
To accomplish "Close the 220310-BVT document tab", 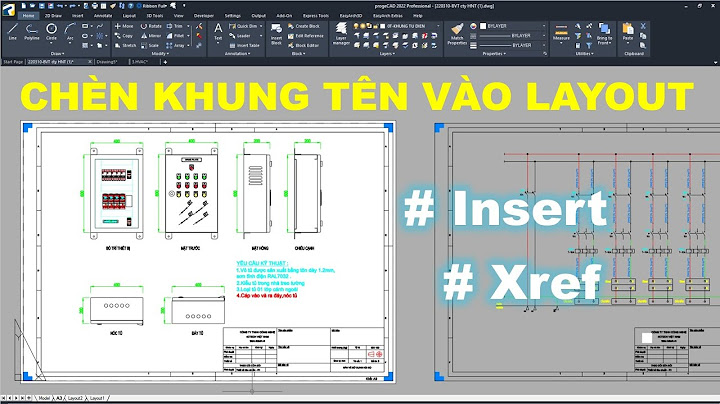I will coord(90,62).
